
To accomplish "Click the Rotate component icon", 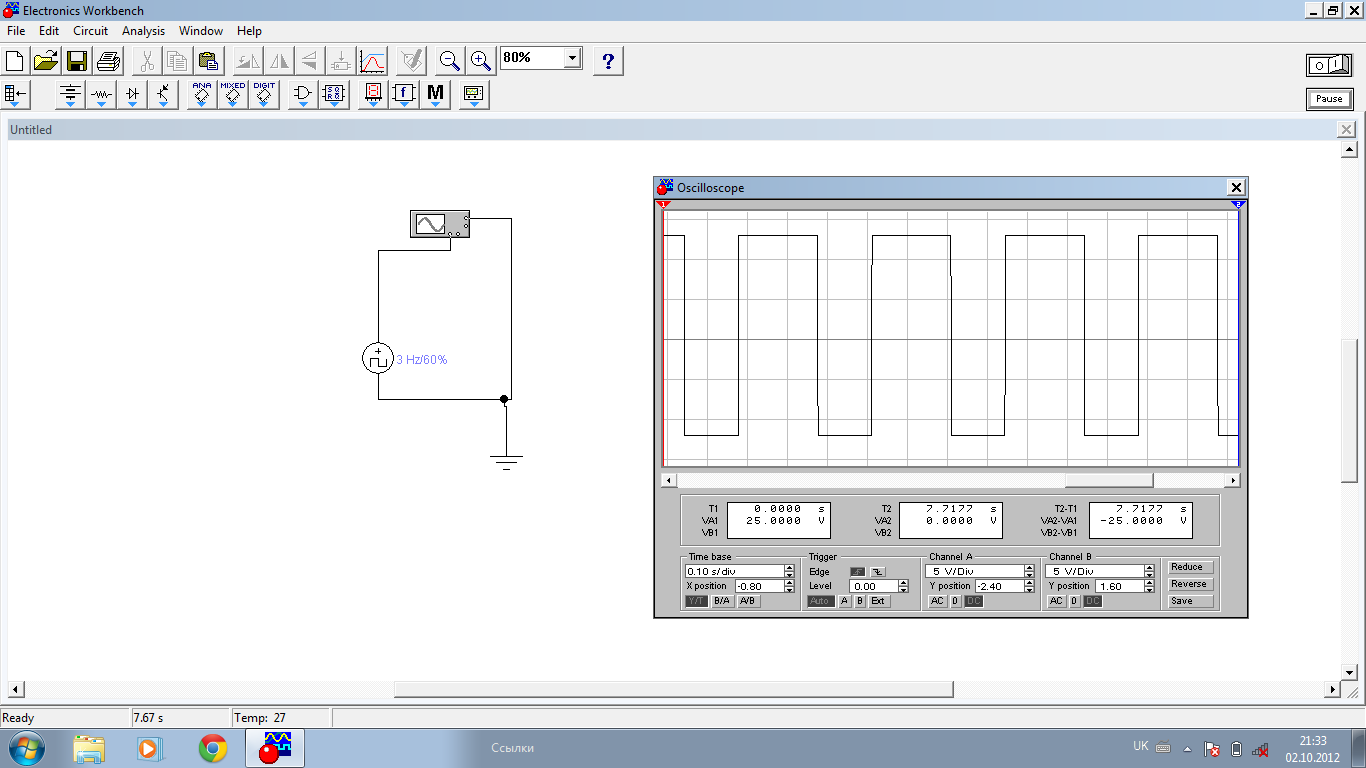I will tap(247, 61).
